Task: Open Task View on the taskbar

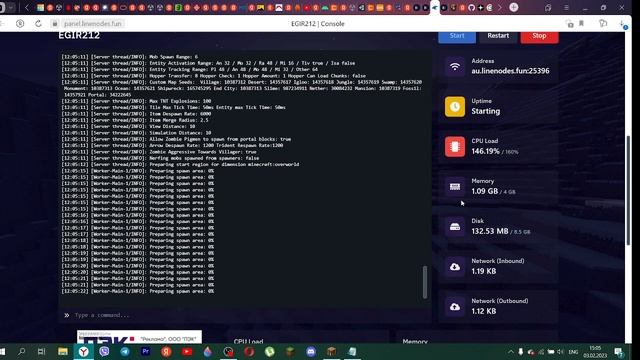Action: [x=41, y=351]
